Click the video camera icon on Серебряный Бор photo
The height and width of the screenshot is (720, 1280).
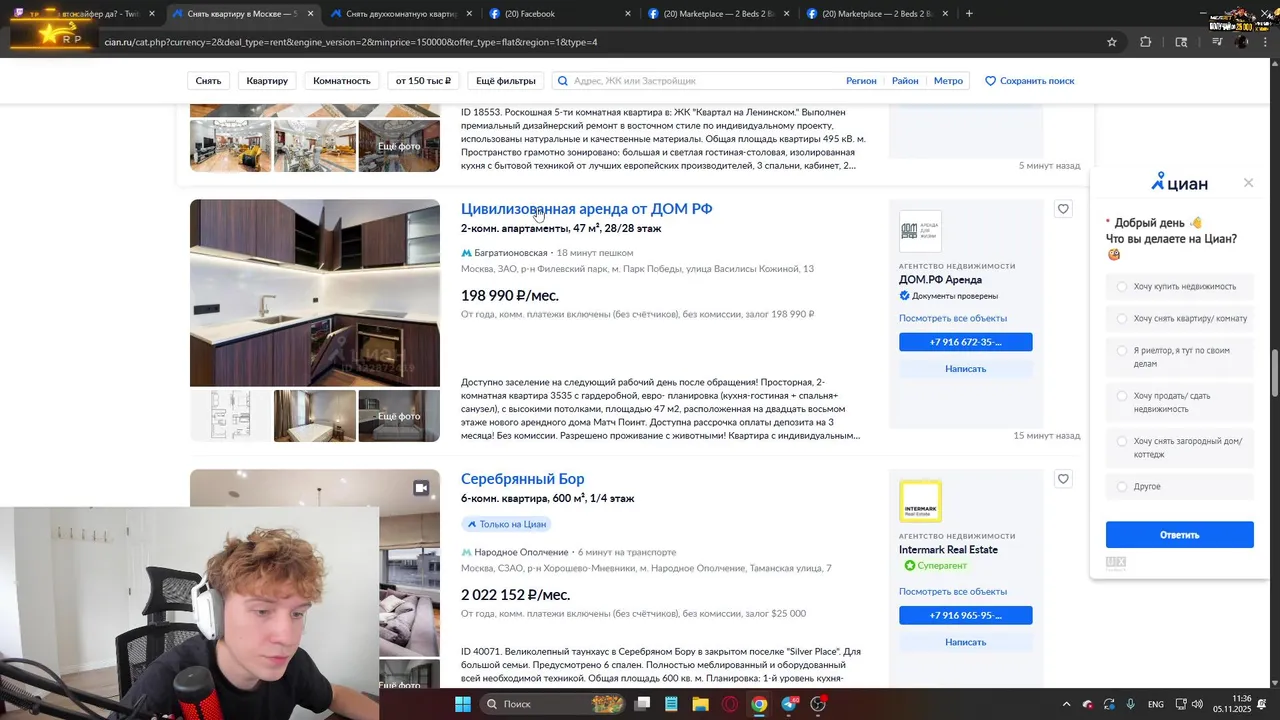pyautogui.click(x=421, y=488)
